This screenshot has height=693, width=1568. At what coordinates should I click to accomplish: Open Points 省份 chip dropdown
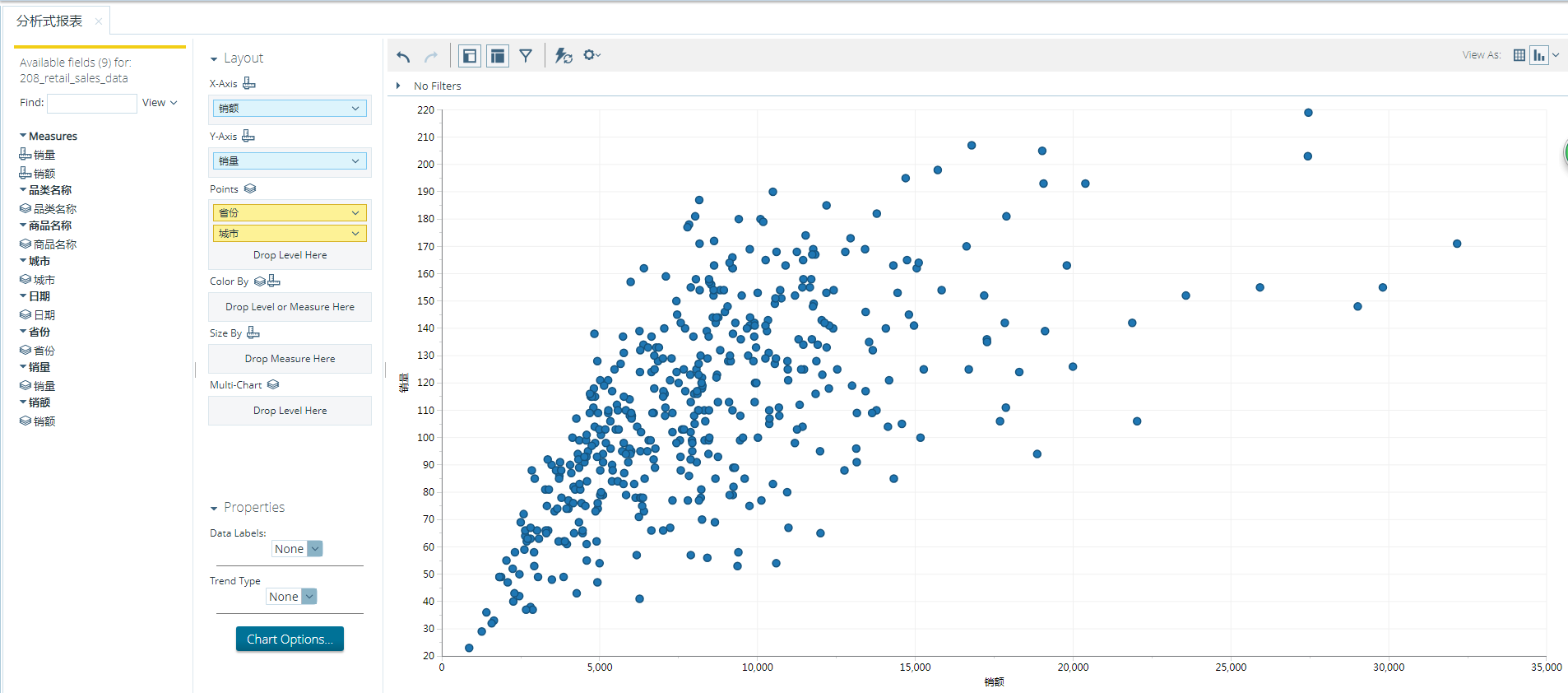point(355,213)
